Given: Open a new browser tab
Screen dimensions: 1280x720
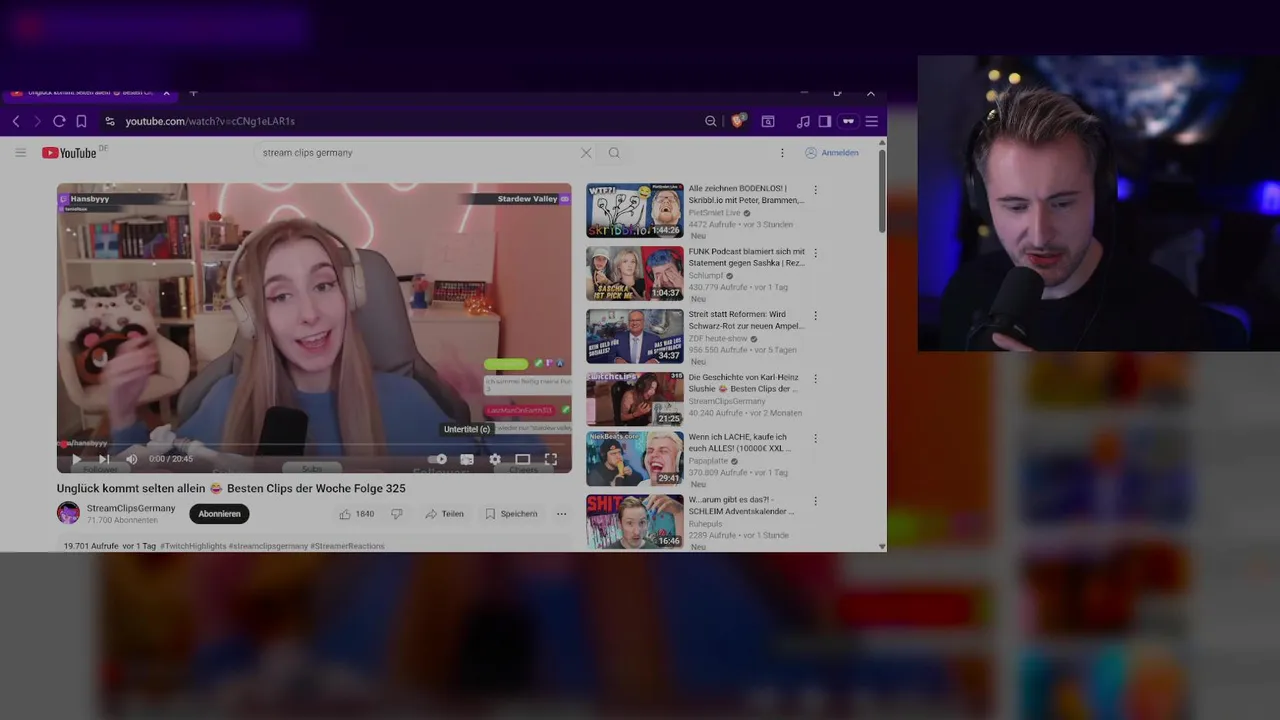Looking at the screenshot, I should coord(193,92).
